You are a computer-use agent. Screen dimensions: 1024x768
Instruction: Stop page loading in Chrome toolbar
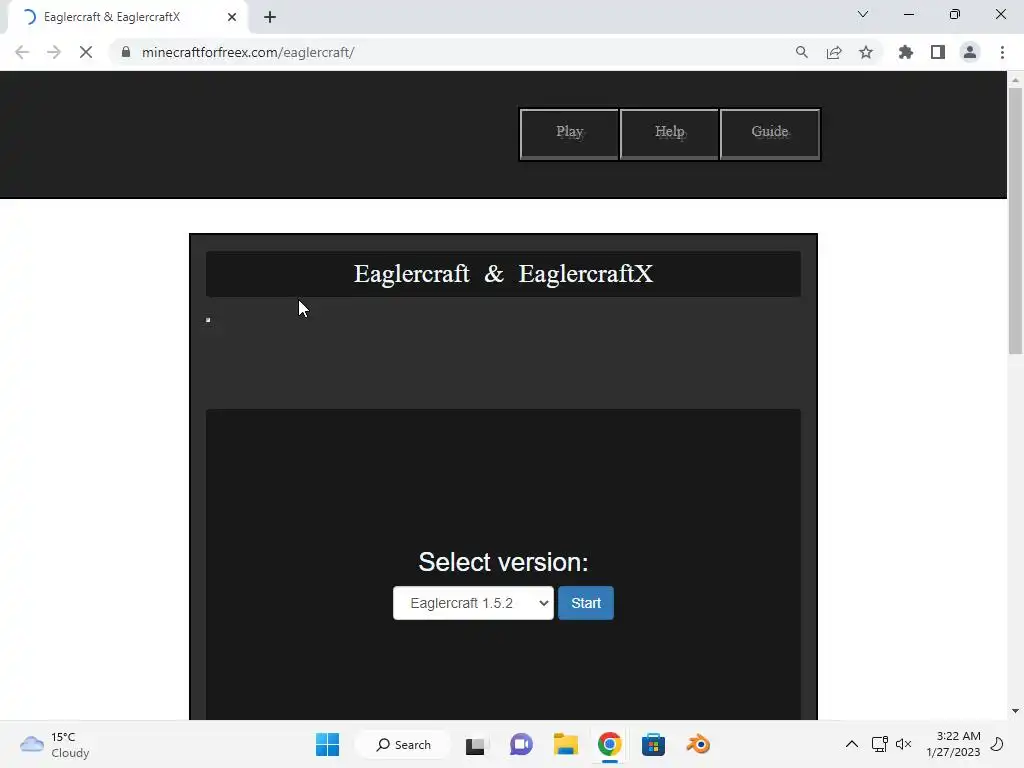(x=86, y=52)
